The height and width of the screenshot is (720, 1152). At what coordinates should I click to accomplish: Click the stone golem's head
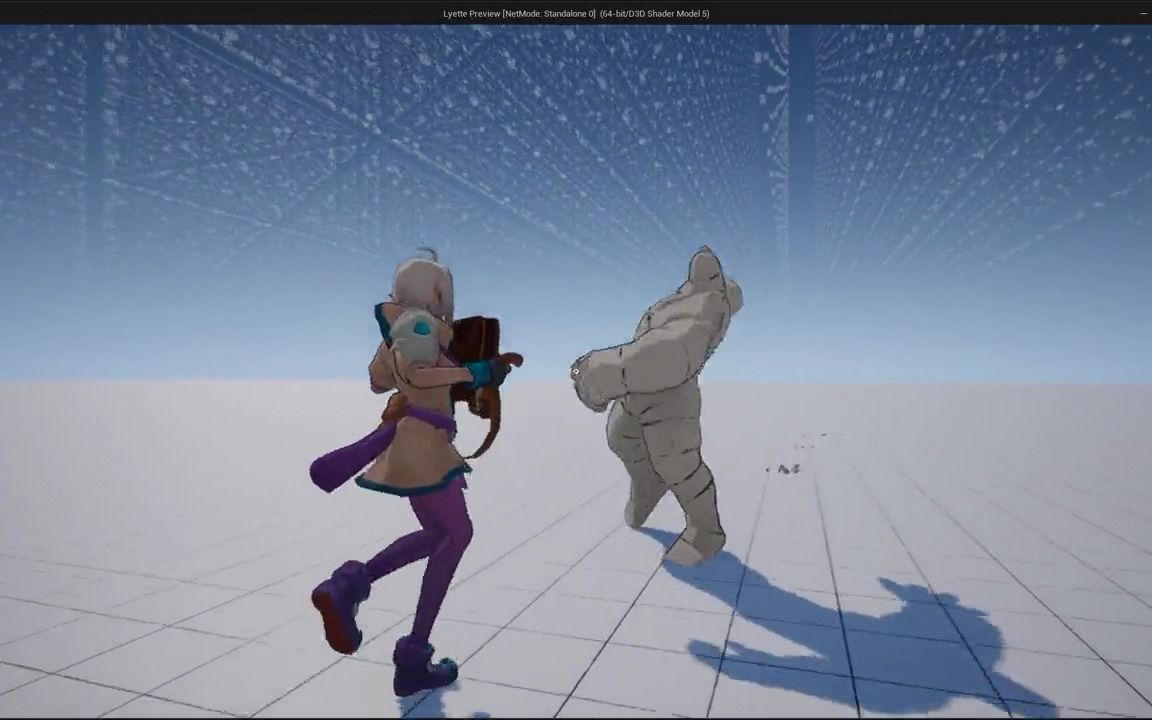coord(708,272)
